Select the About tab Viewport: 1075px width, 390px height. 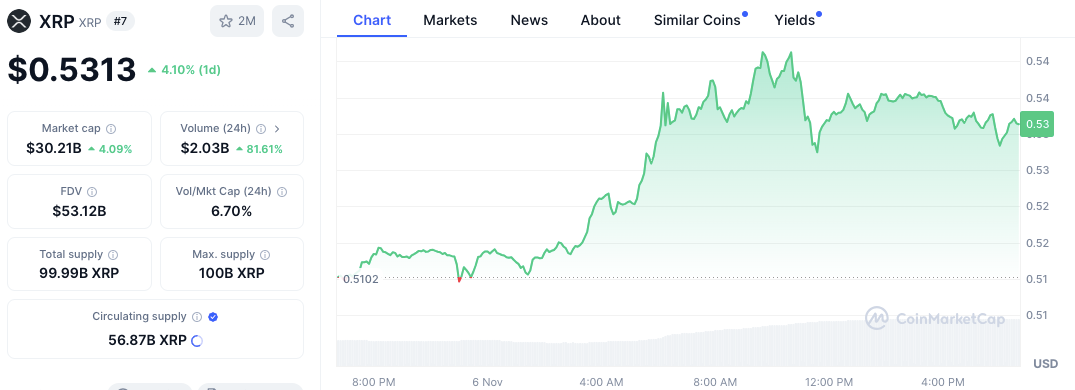[x=601, y=21]
